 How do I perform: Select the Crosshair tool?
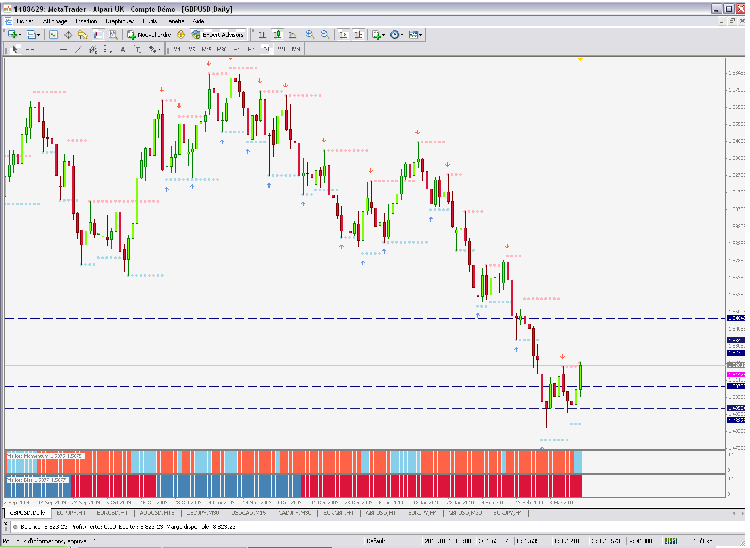click(x=30, y=49)
